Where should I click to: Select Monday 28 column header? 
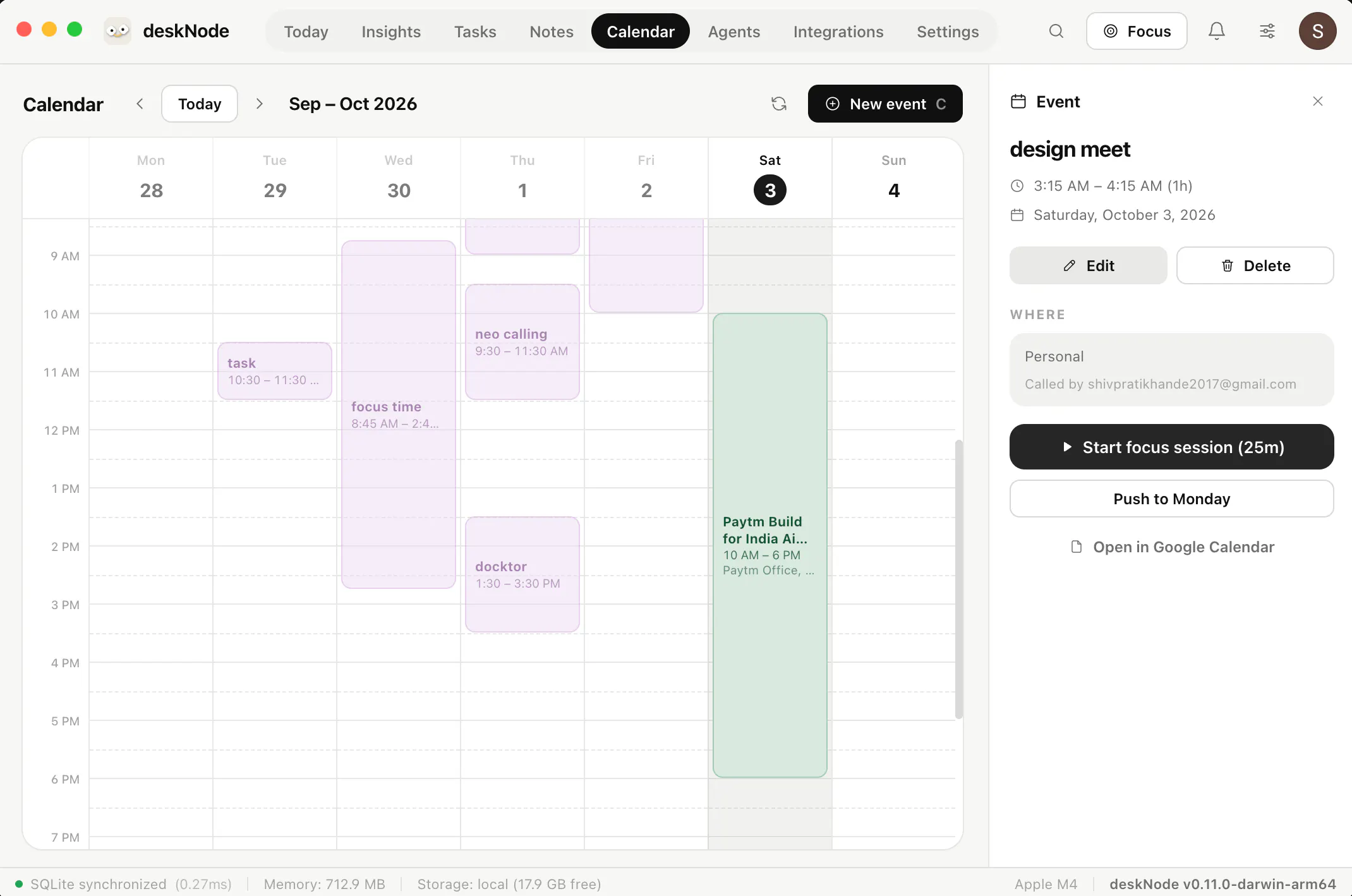tap(151, 178)
